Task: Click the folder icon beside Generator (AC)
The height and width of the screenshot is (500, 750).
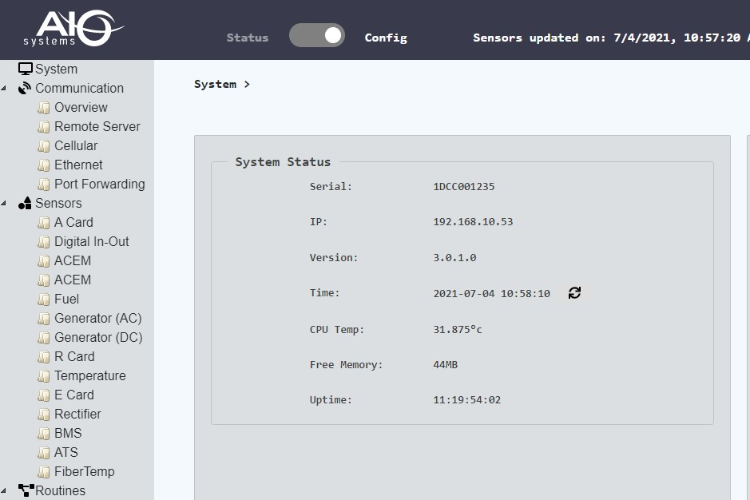Action: [x=44, y=319]
